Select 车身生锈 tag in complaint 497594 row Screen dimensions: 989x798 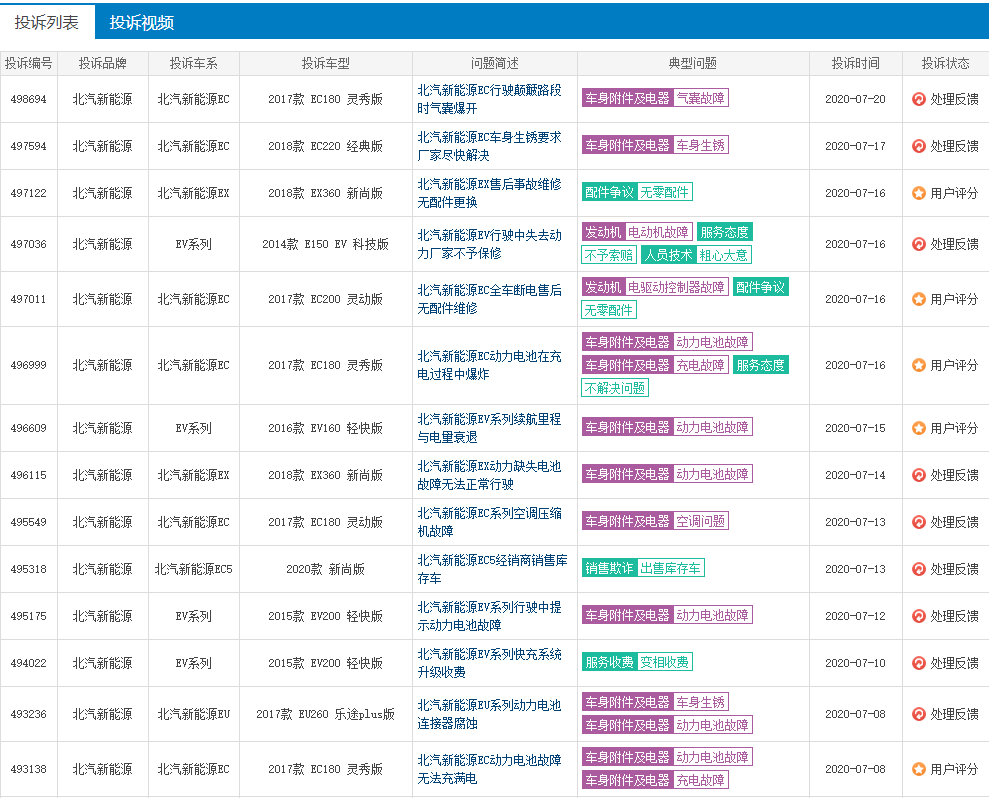click(700, 145)
